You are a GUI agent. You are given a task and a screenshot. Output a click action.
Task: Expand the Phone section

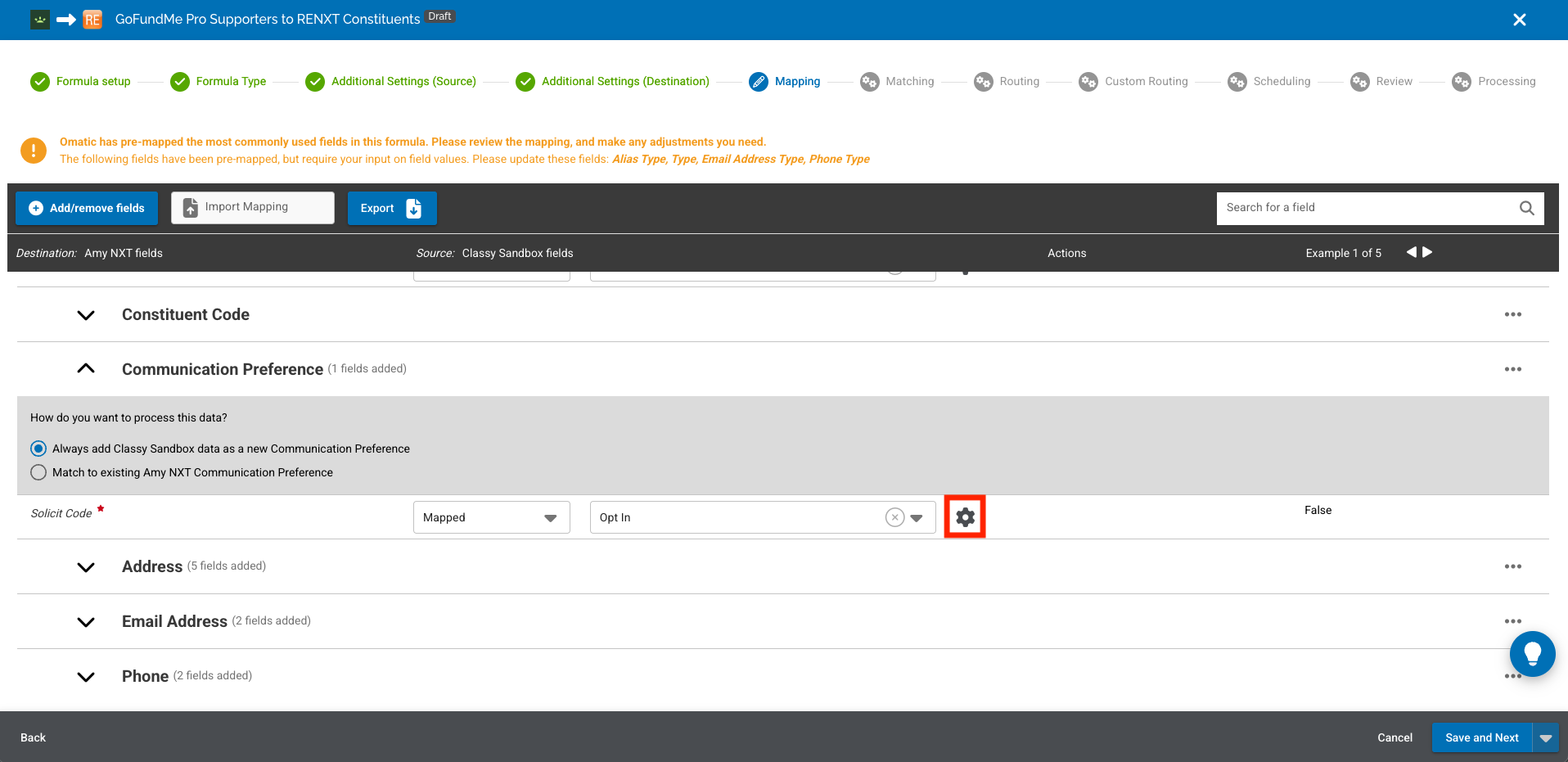coord(86,677)
